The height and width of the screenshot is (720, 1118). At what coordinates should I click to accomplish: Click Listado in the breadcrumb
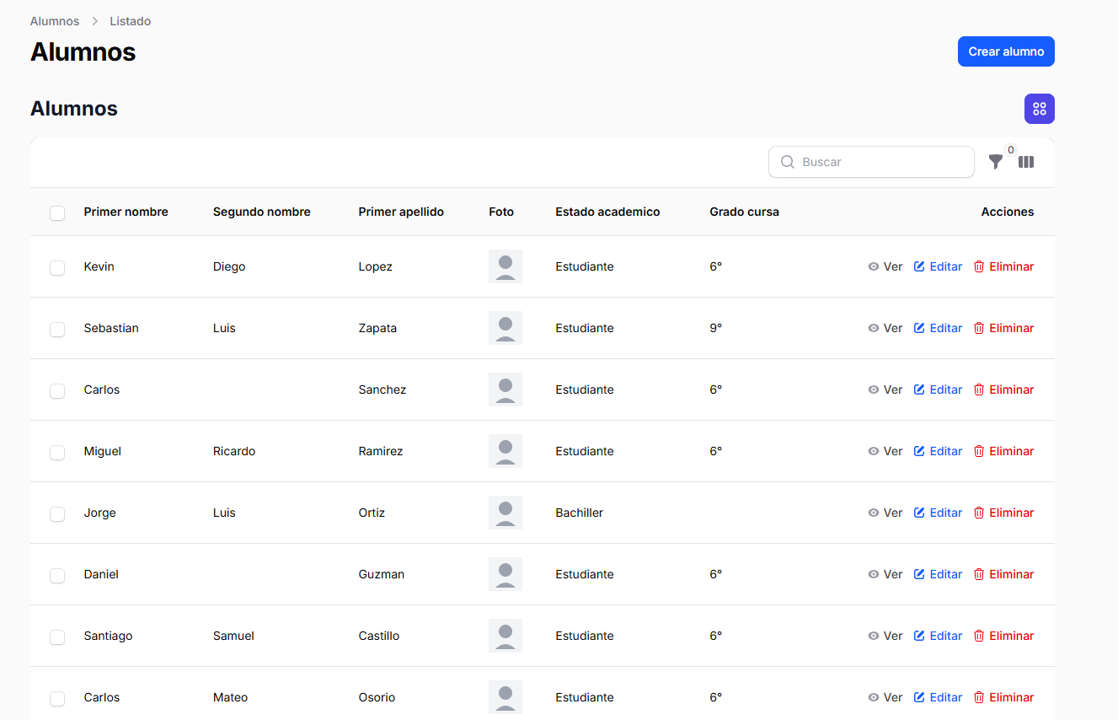(x=130, y=21)
